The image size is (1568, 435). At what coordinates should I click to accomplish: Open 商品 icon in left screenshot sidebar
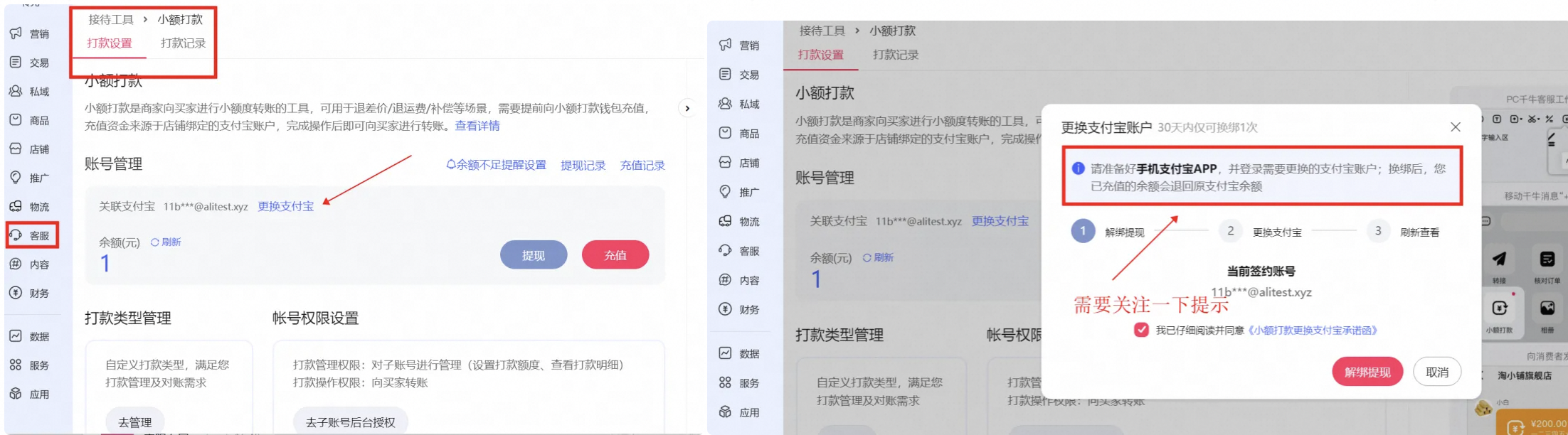16,120
